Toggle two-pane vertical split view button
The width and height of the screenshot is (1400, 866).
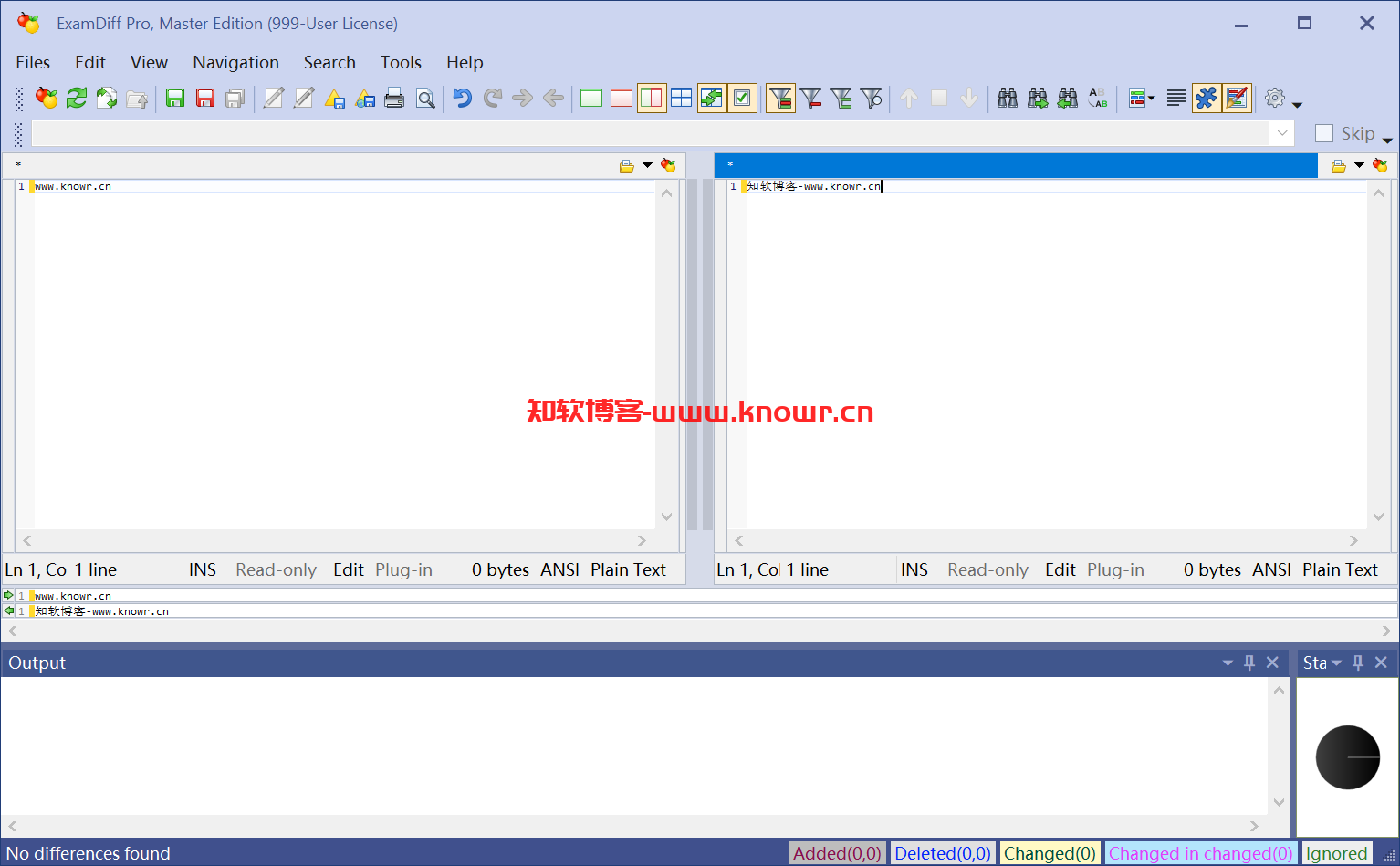tap(652, 98)
